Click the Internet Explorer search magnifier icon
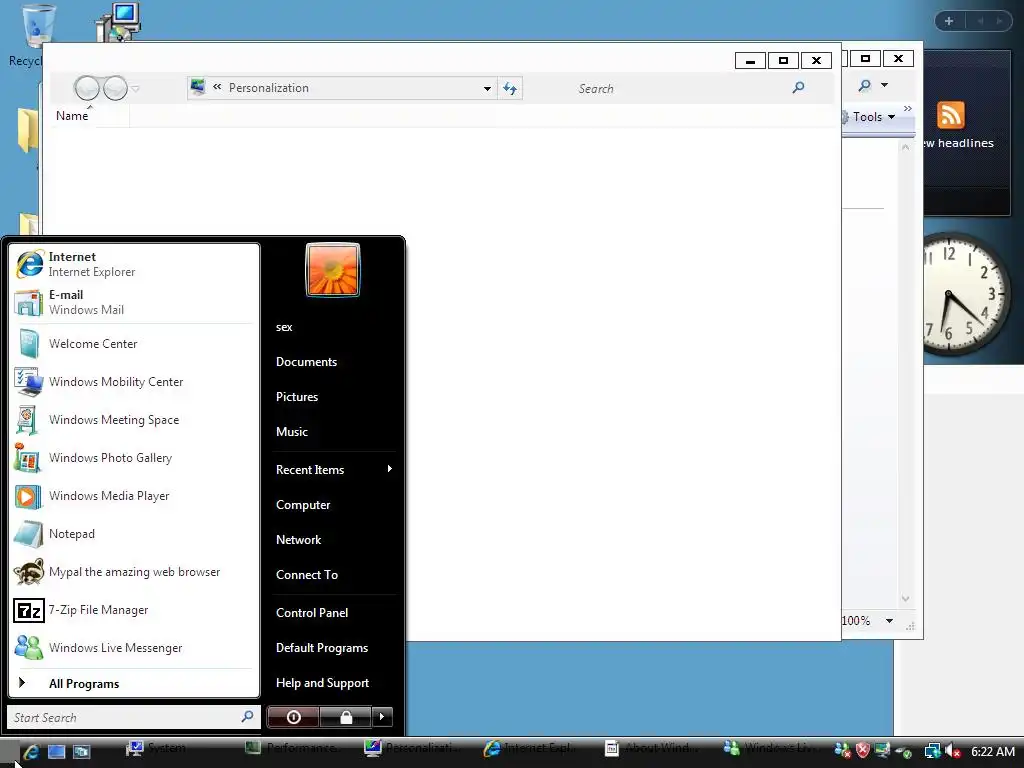1024x768 pixels. tap(865, 85)
